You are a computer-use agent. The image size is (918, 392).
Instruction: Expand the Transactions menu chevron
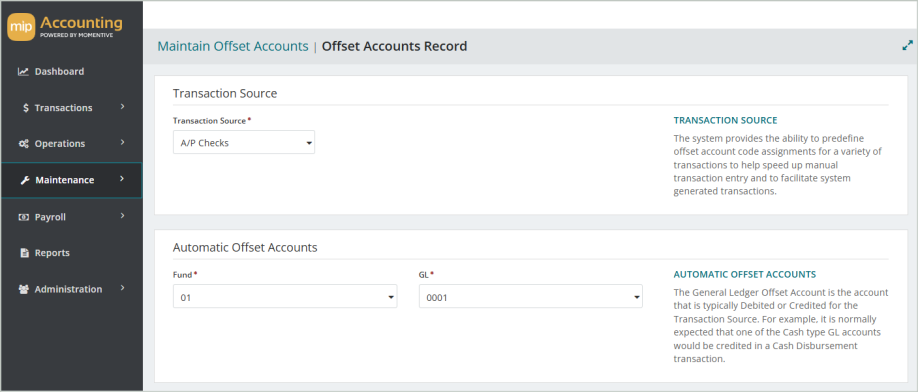point(122,107)
